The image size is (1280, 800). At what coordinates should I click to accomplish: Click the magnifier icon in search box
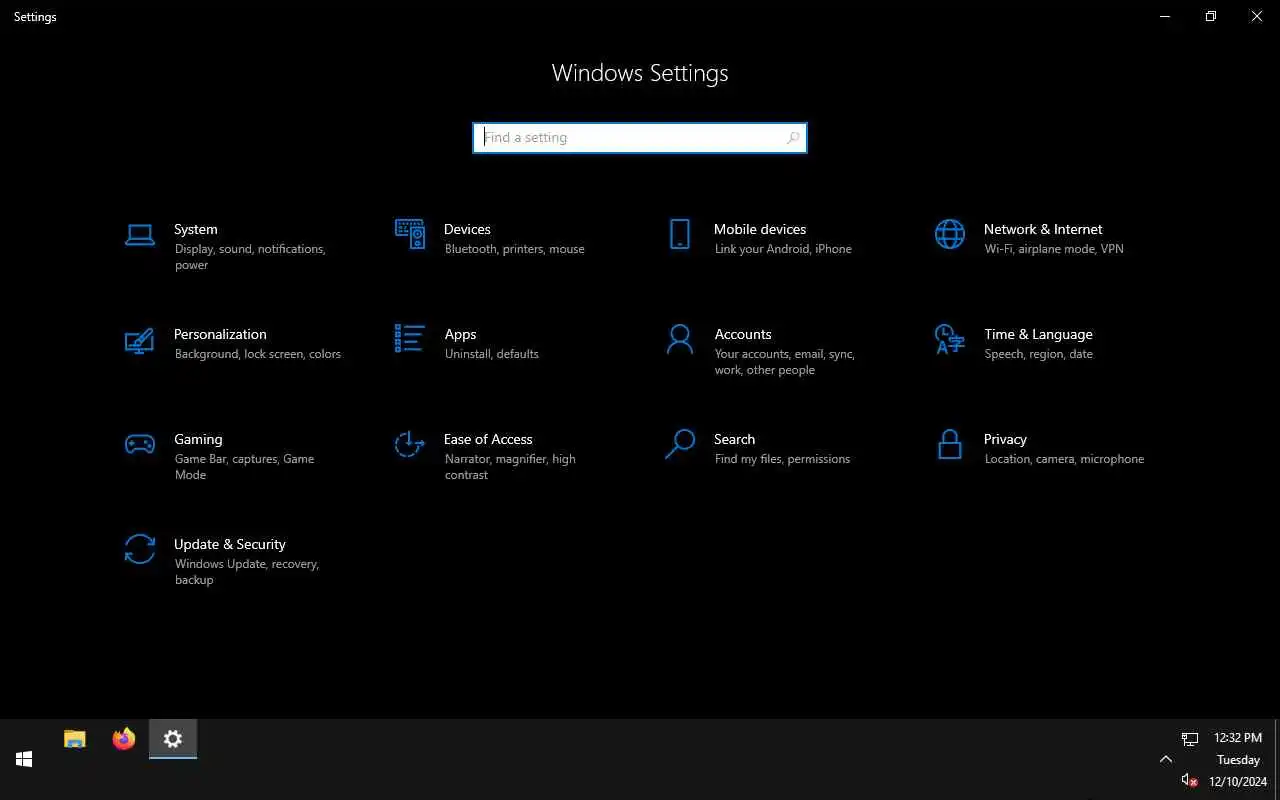[x=793, y=138]
